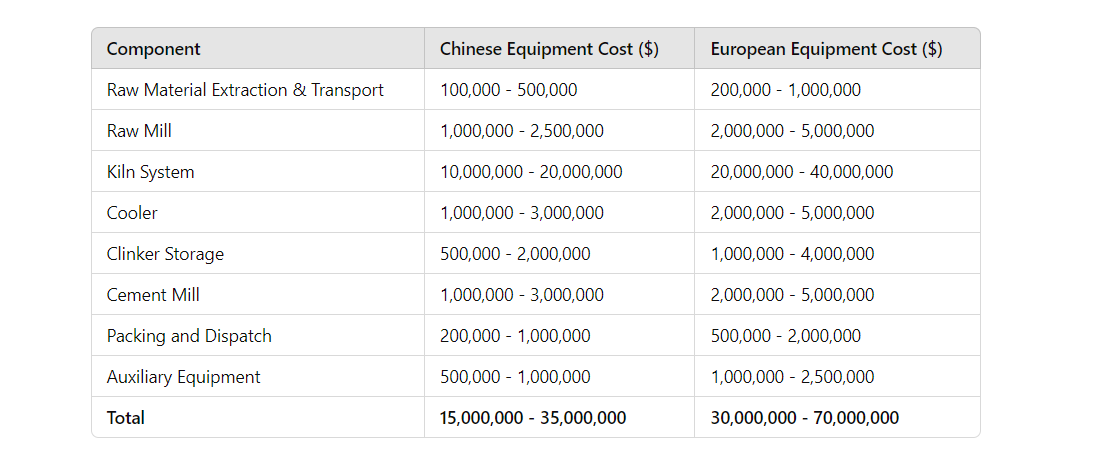
Task: Select the Kiln System row label
Action: pos(150,172)
